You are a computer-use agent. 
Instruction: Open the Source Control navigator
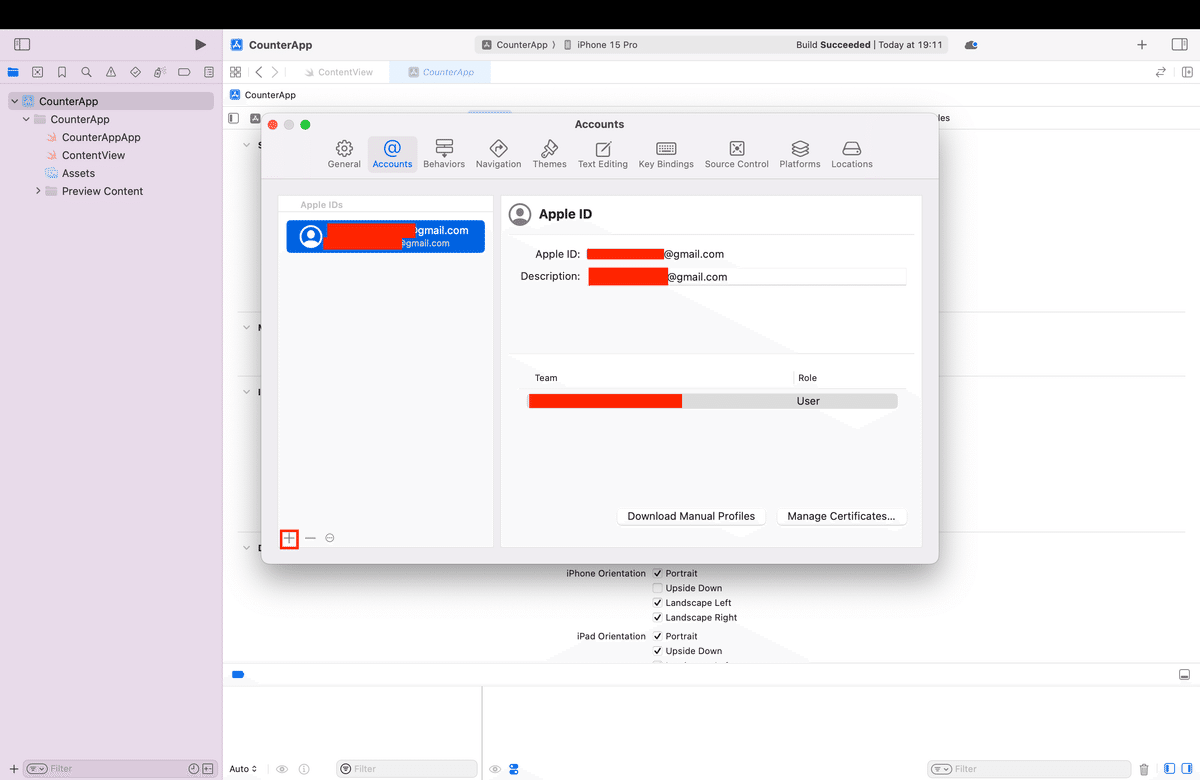[37, 72]
